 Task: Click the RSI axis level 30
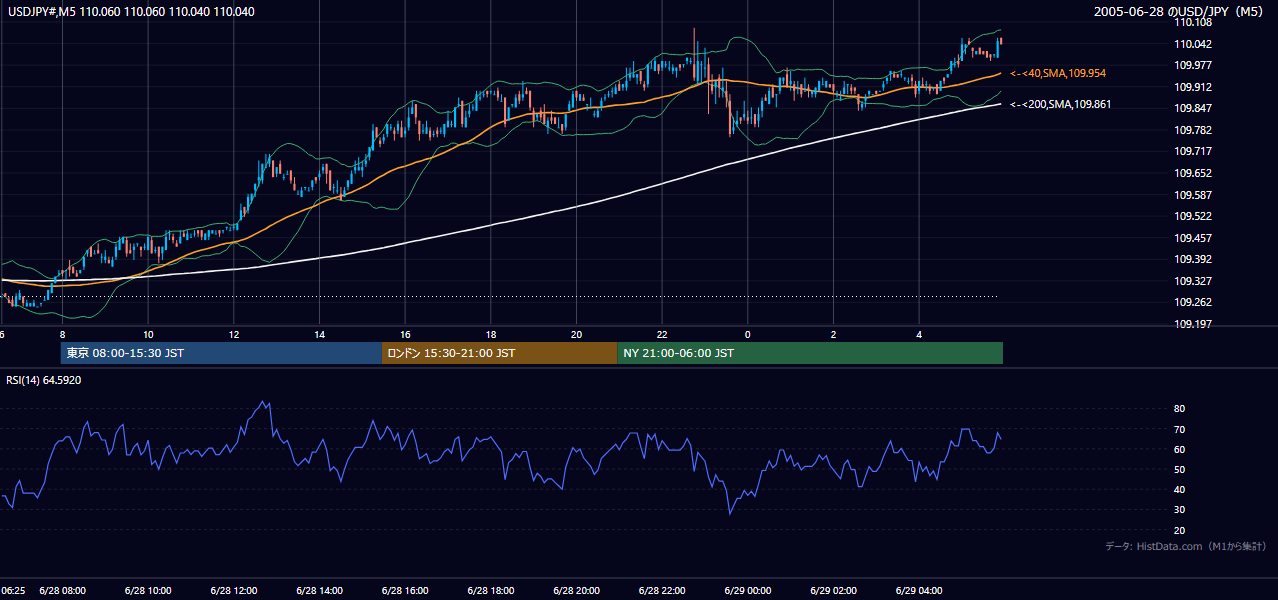coord(1179,510)
